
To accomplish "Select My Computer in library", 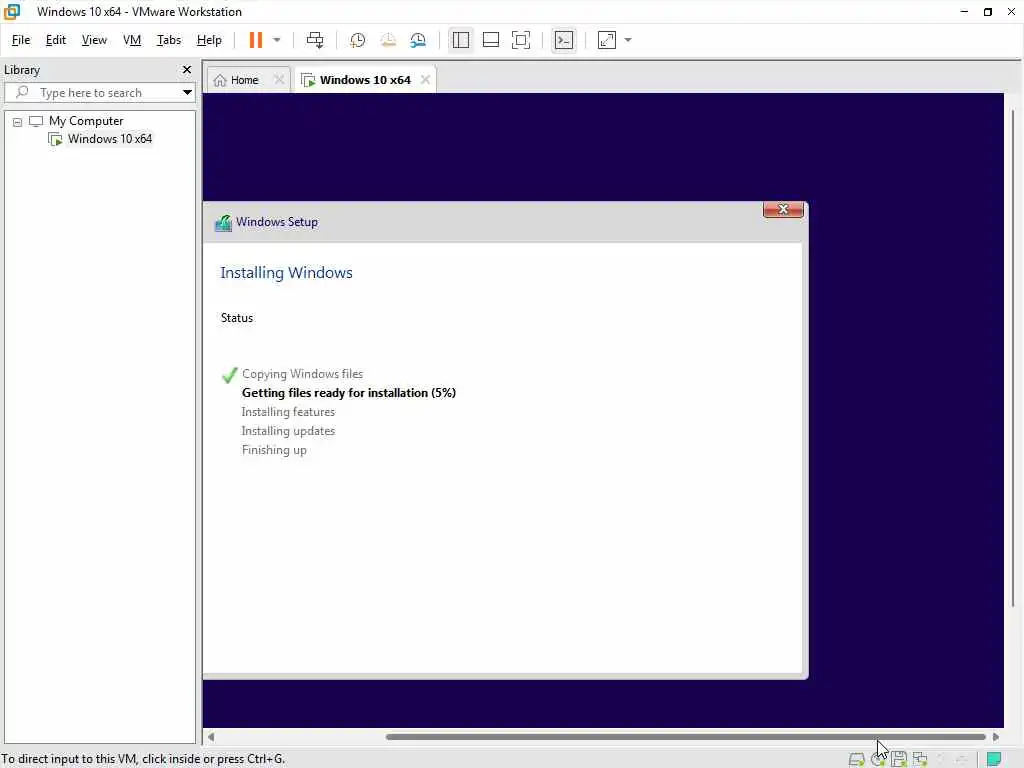I will [86, 121].
